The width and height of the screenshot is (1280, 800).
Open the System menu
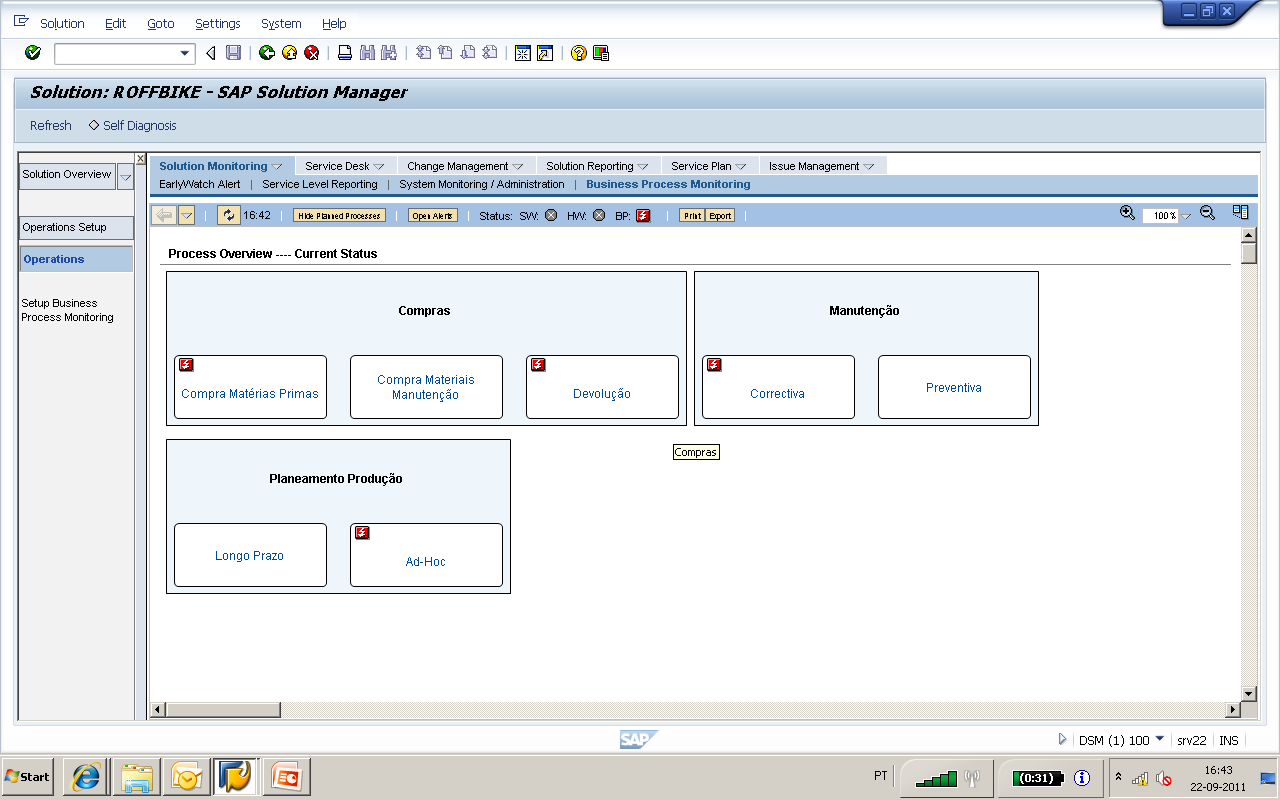[x=281, y=23]
